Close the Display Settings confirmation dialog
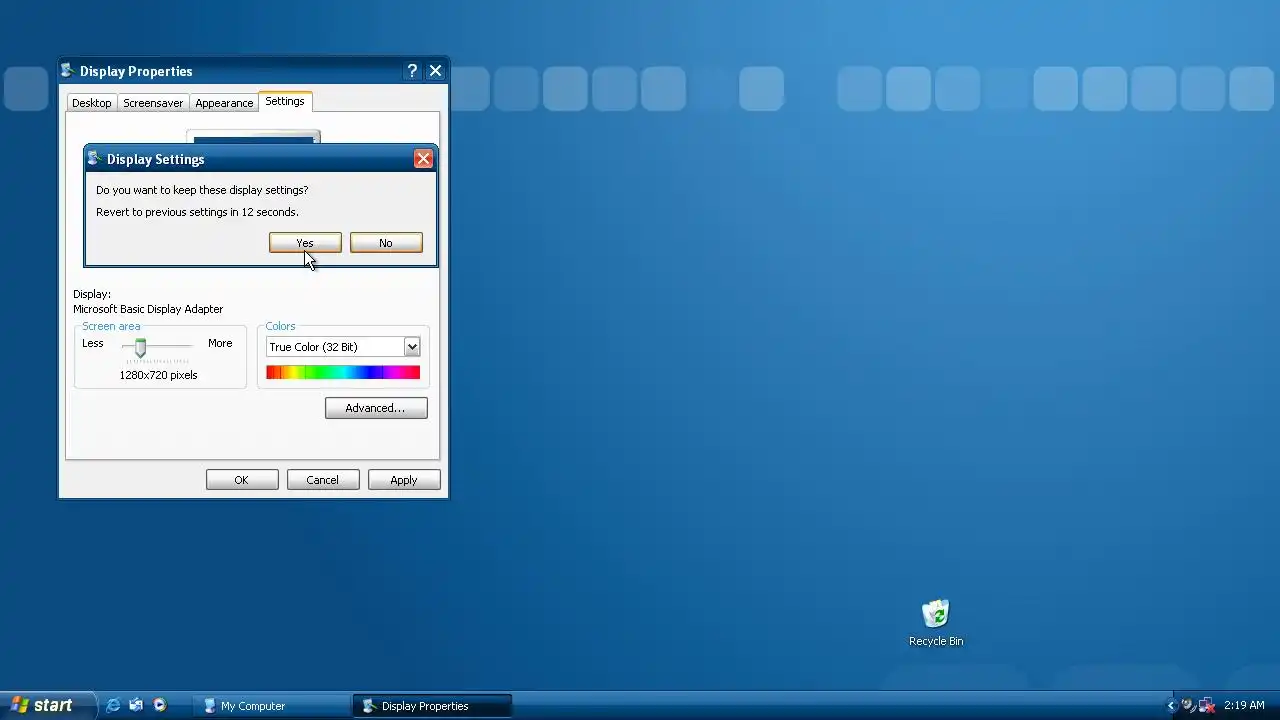Screen dimensions: 1280x720 pos(423,159)
